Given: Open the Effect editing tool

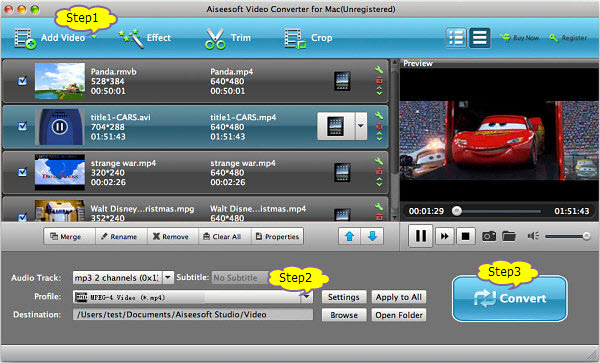Looking at the screenshot, I should point(145,38).
